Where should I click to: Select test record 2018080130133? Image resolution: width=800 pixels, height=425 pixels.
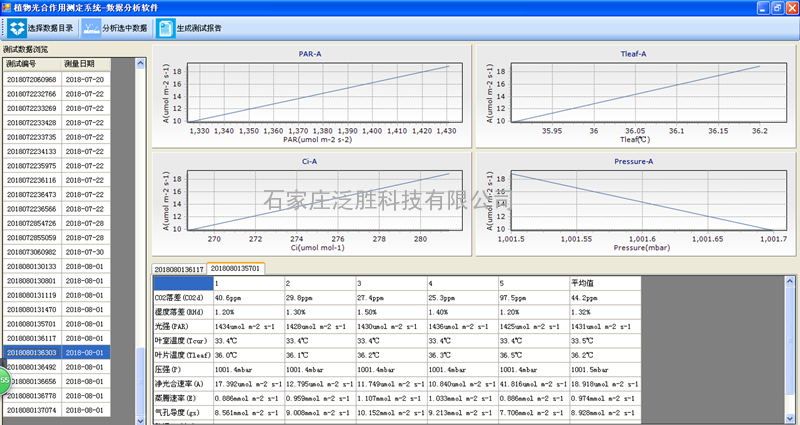[57, 266]
